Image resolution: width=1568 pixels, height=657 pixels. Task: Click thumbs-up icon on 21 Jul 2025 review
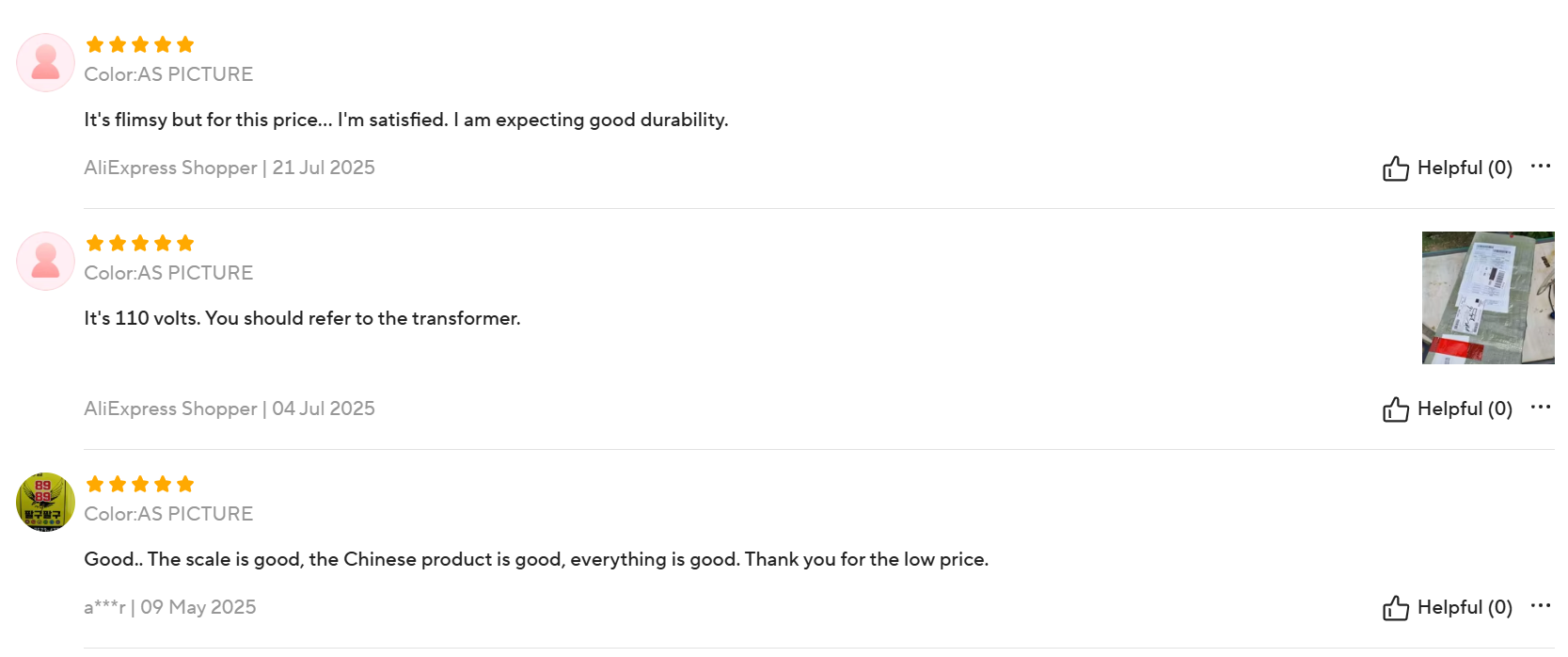point(1395,168)
